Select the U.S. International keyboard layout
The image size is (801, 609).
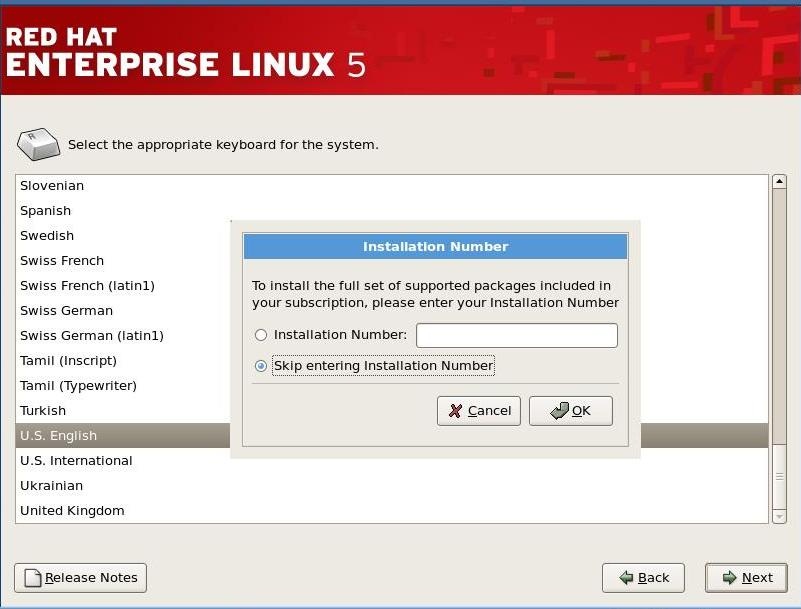click(x=76, y=460)
